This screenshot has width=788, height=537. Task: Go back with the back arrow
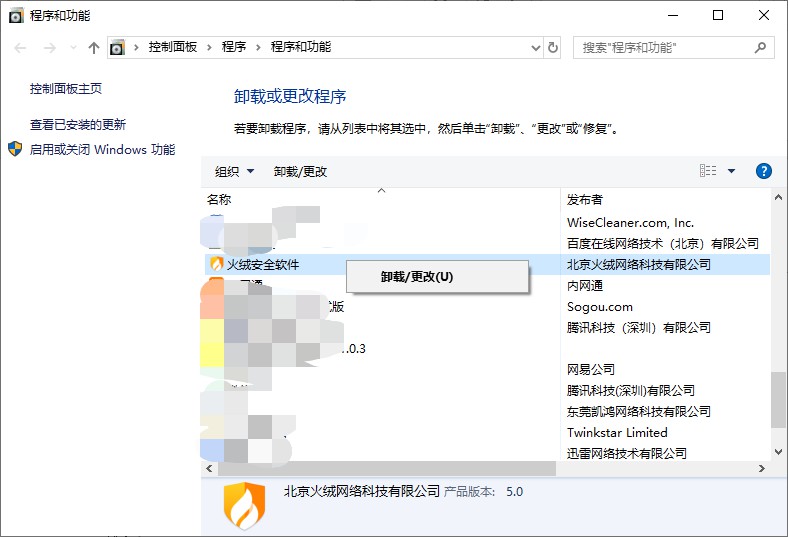click(21, 48)
